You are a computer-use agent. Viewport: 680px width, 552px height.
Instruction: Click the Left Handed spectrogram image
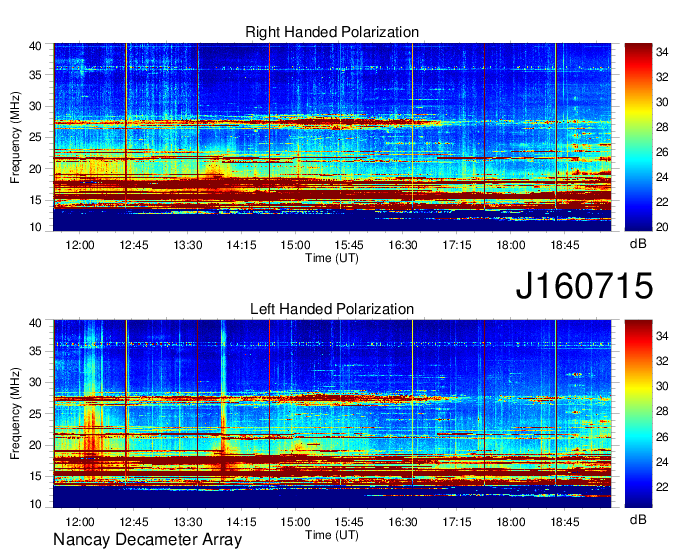[x=332, y=414]
